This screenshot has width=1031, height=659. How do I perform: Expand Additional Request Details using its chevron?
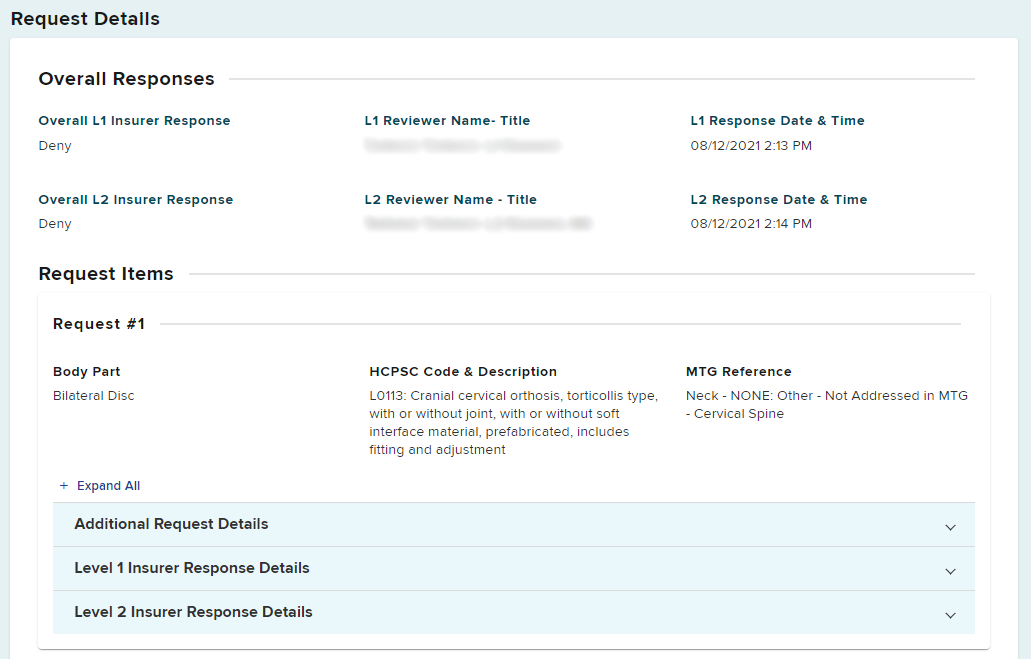pyautogui.click(x=950, y=526)
